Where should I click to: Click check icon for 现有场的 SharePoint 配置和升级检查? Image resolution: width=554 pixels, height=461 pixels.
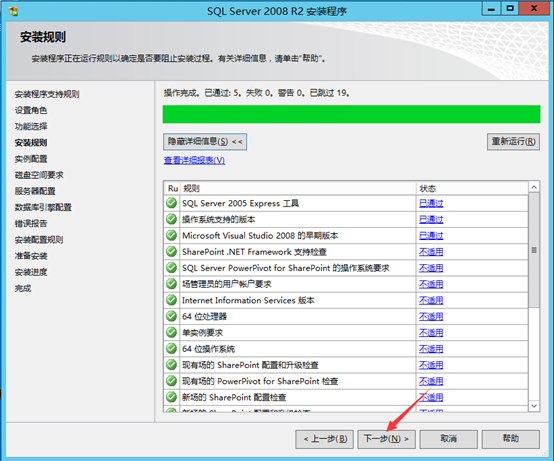pos(171,365)
